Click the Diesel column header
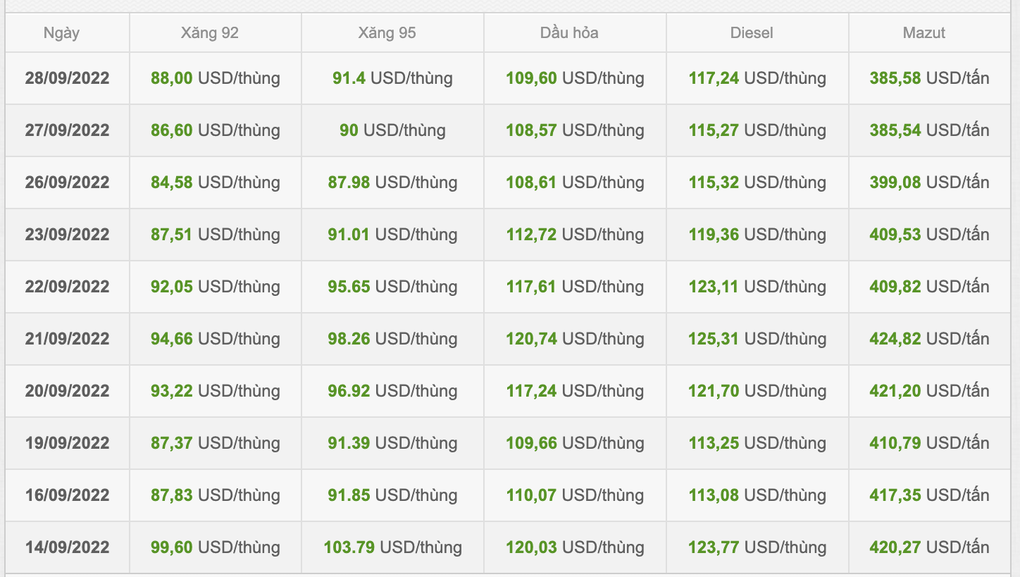1020x577 pixels. (x=751, y=33)
